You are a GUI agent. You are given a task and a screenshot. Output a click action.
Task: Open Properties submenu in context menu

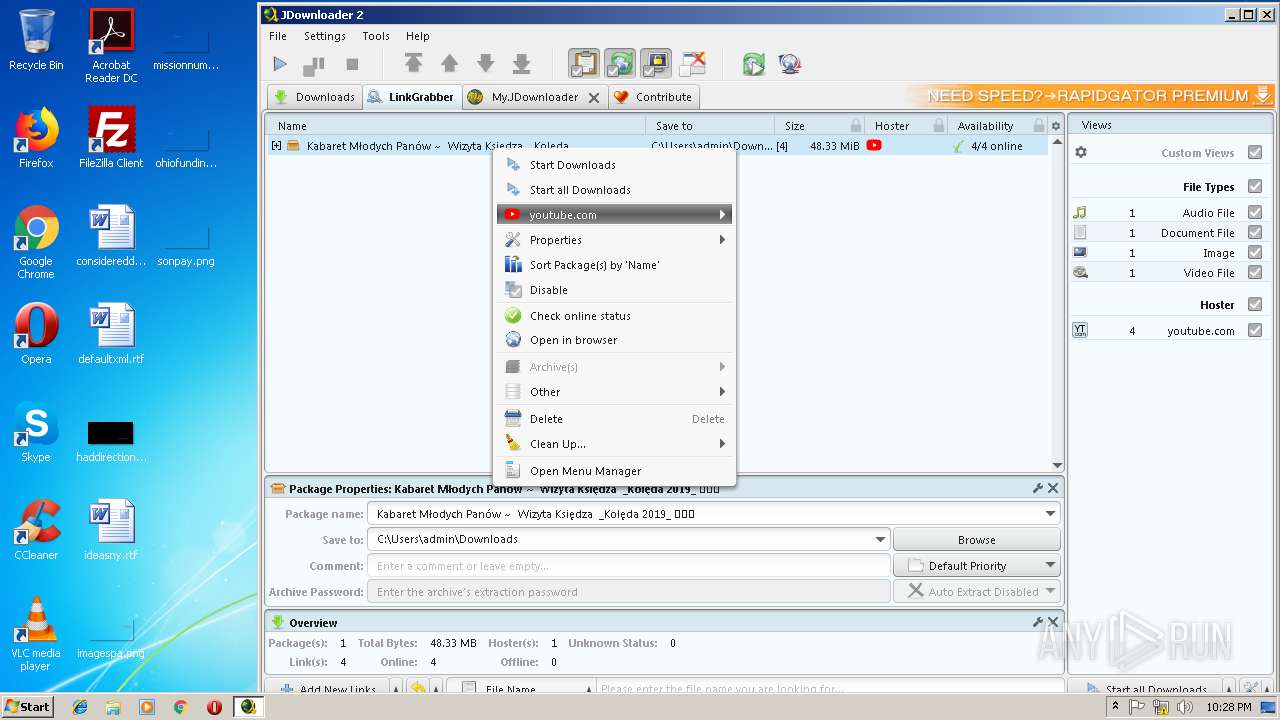[x=614, y=240]
